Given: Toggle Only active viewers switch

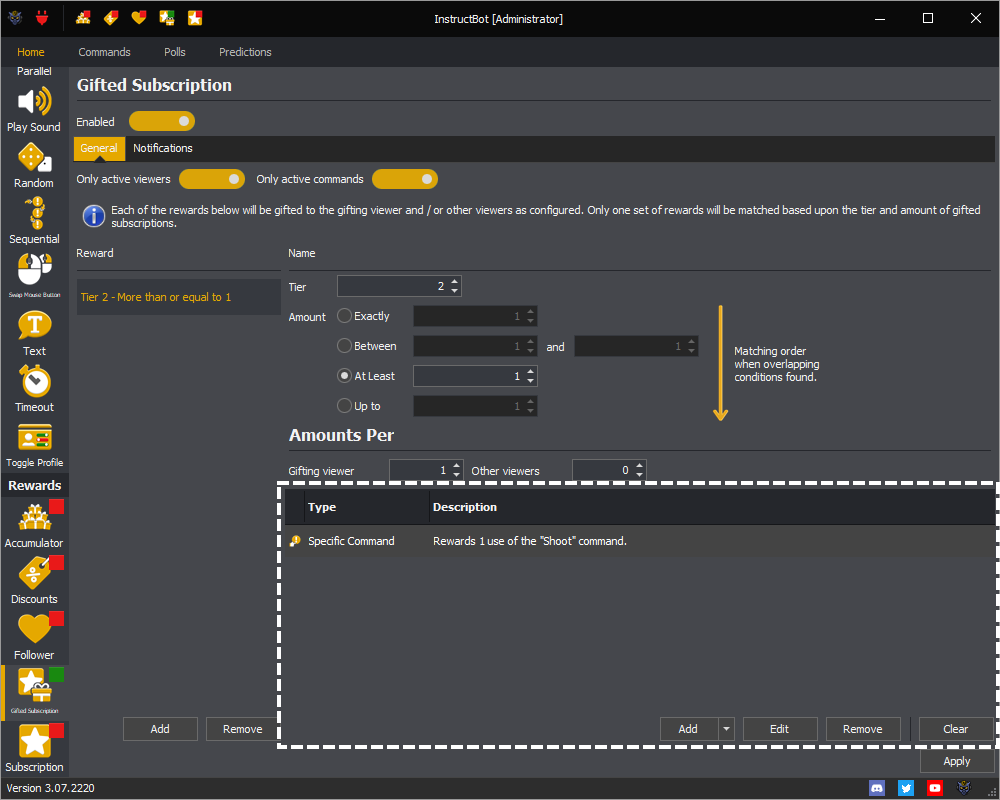Looking at the screenshot, I should (212, 179).
